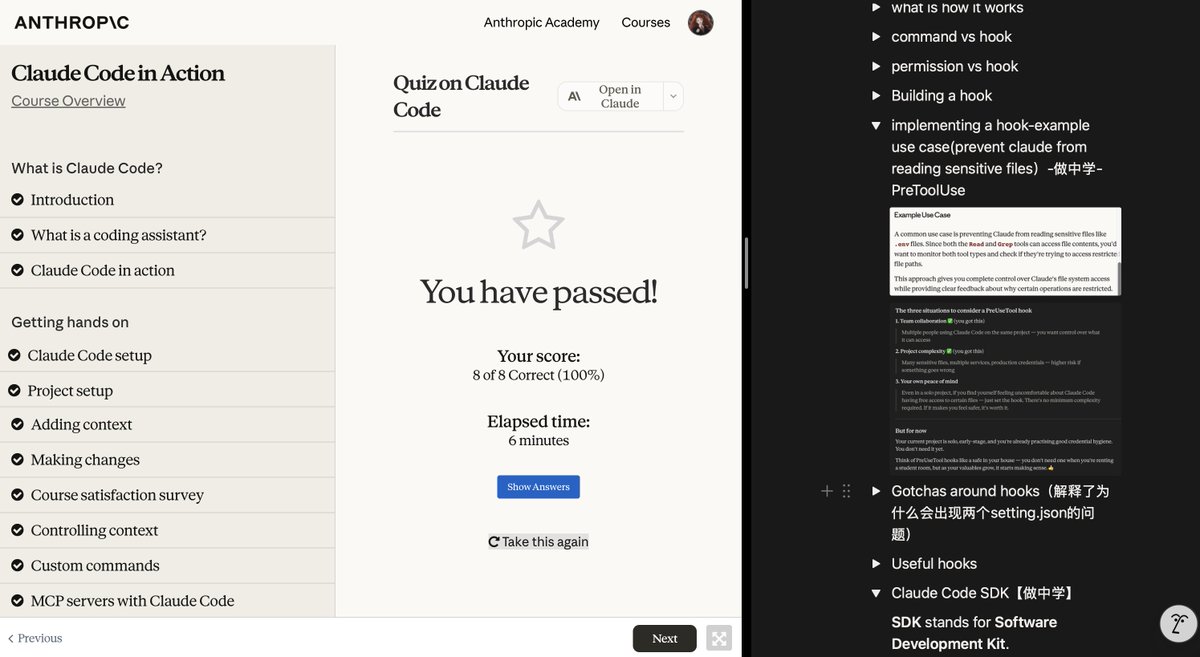Click the check mark beside MCP servers with Claude Code
The image size is (1200, 657).
[17, 601]
